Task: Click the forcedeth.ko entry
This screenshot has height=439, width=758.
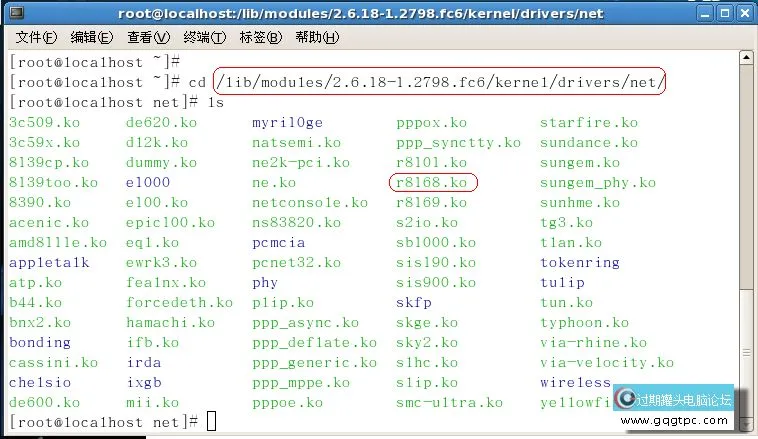Action: click(179, 303)
